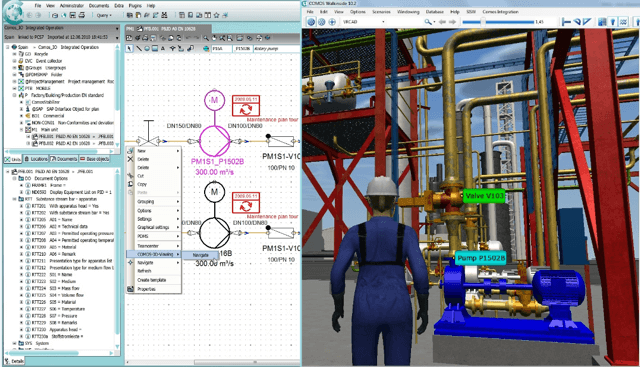Expand the SYS System tree node

pos(15,343)
